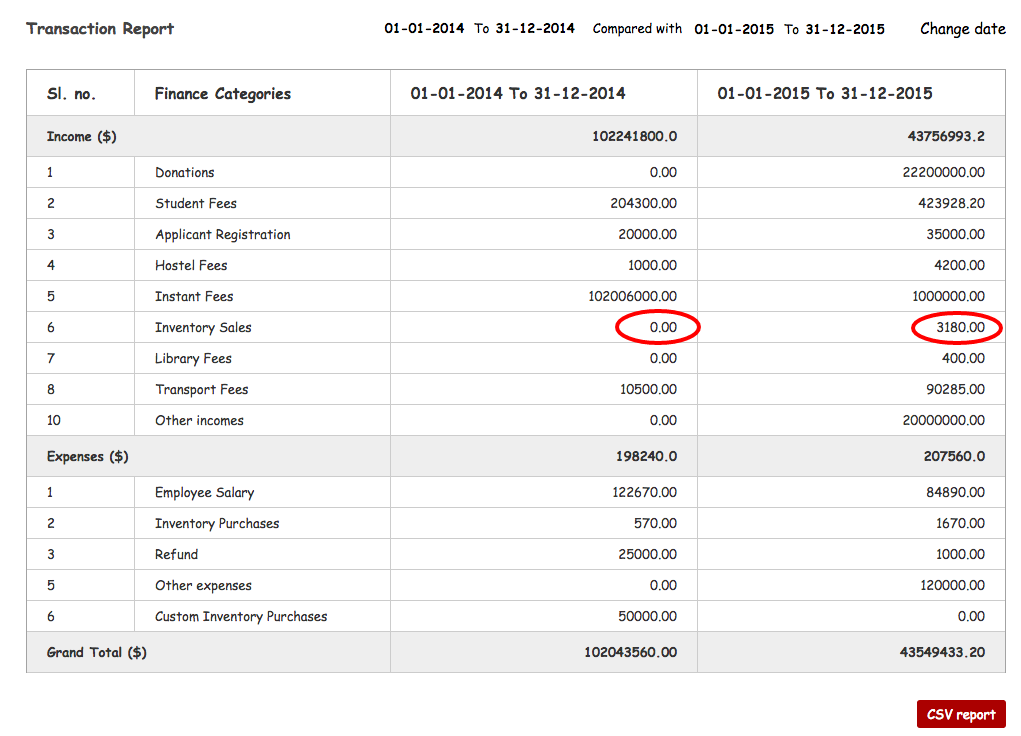Screen dimensions: 1021x736
Task: Select the circled 0.00 Inventory Sales value
Action: click(x=657, y=327)
